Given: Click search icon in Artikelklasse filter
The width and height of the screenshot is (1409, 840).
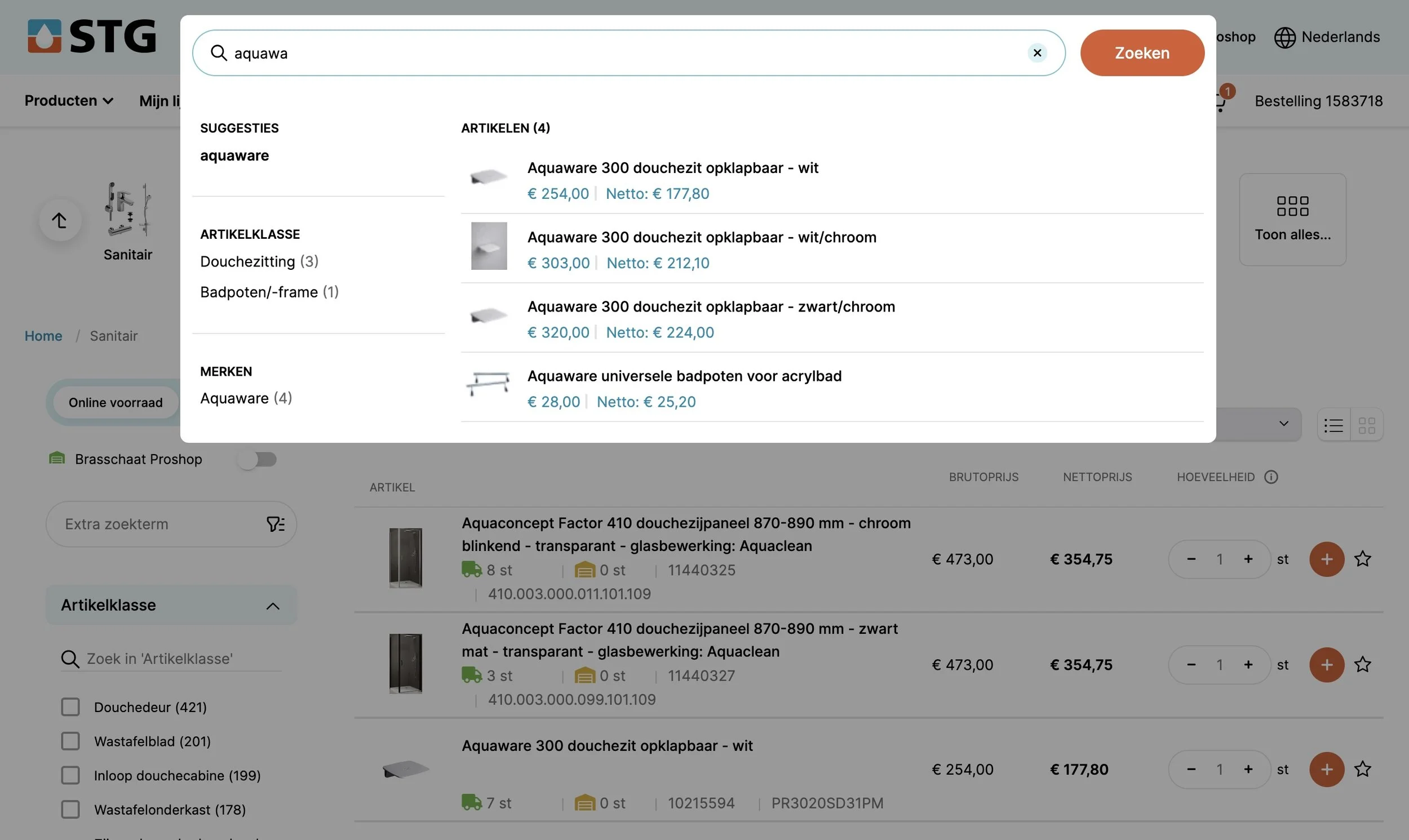Looking at the screenshot, I should (70, 659).
